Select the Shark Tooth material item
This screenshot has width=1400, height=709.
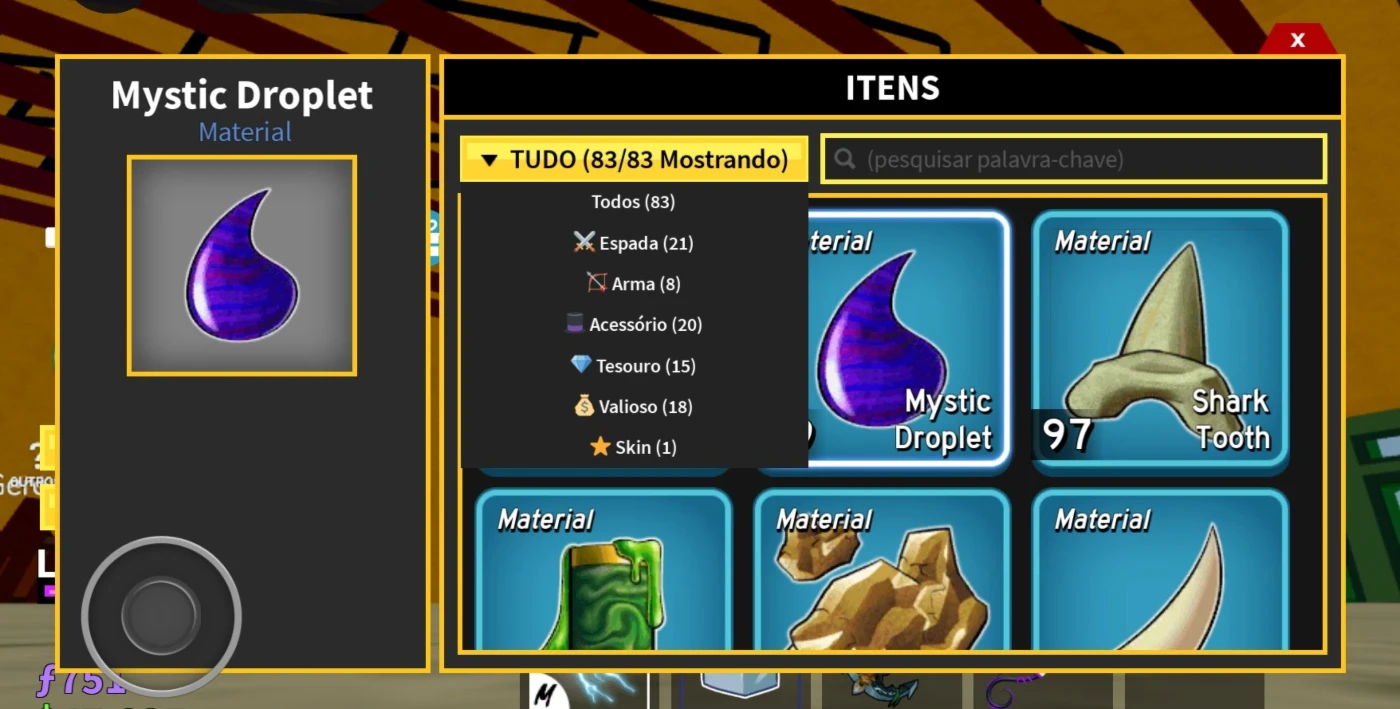[x=1160, y=338]
